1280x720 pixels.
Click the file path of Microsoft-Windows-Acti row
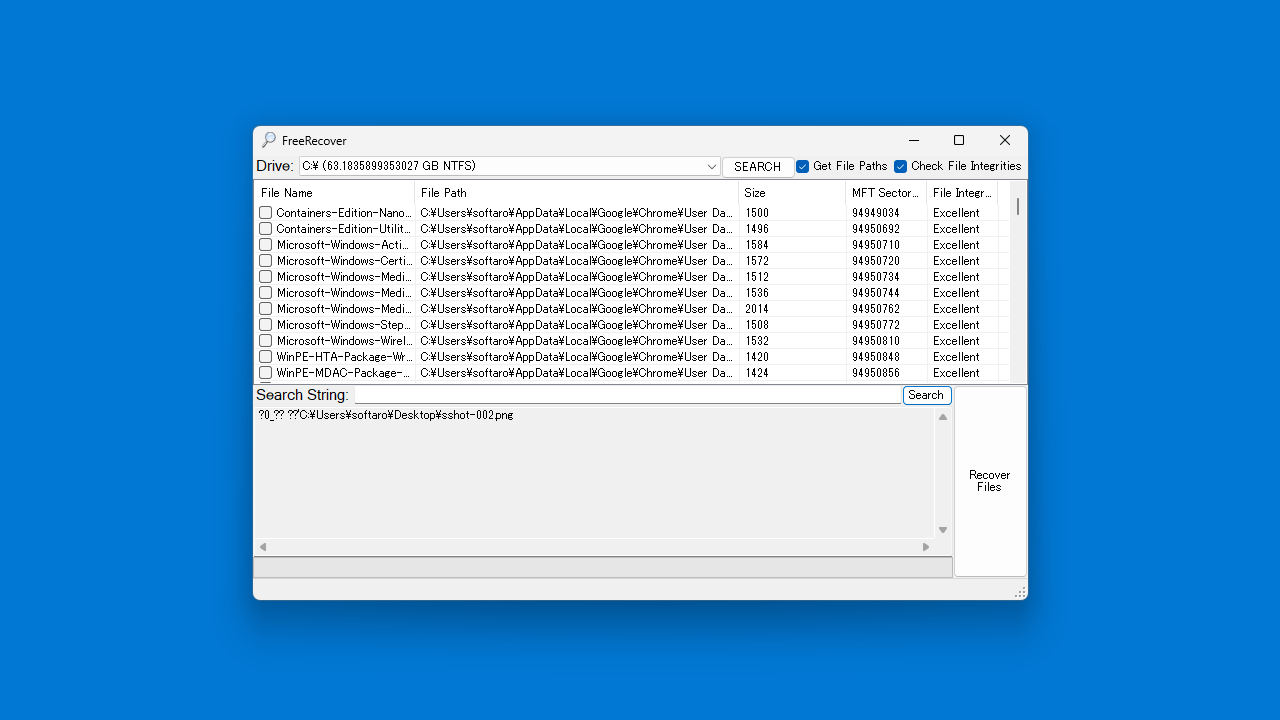pyautogui.click(x=576, y=245)
